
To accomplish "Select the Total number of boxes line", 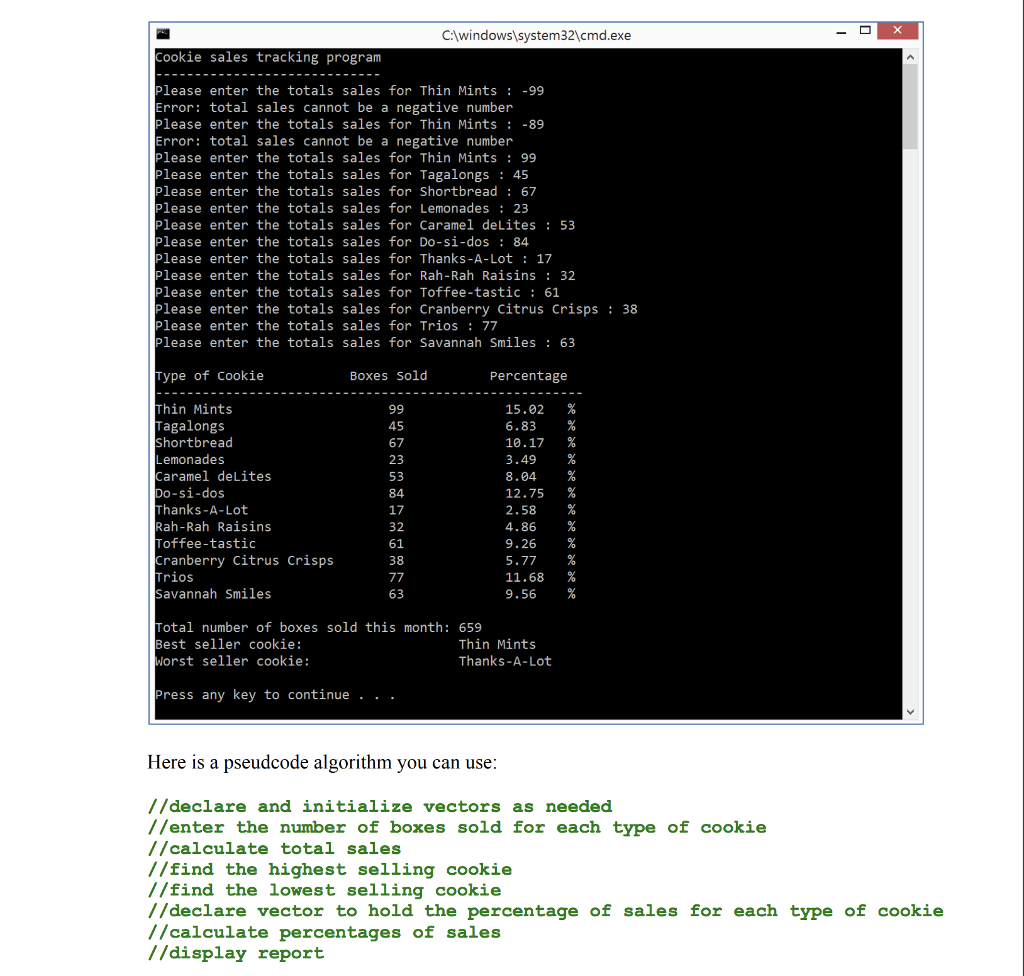I will point(316,627).
